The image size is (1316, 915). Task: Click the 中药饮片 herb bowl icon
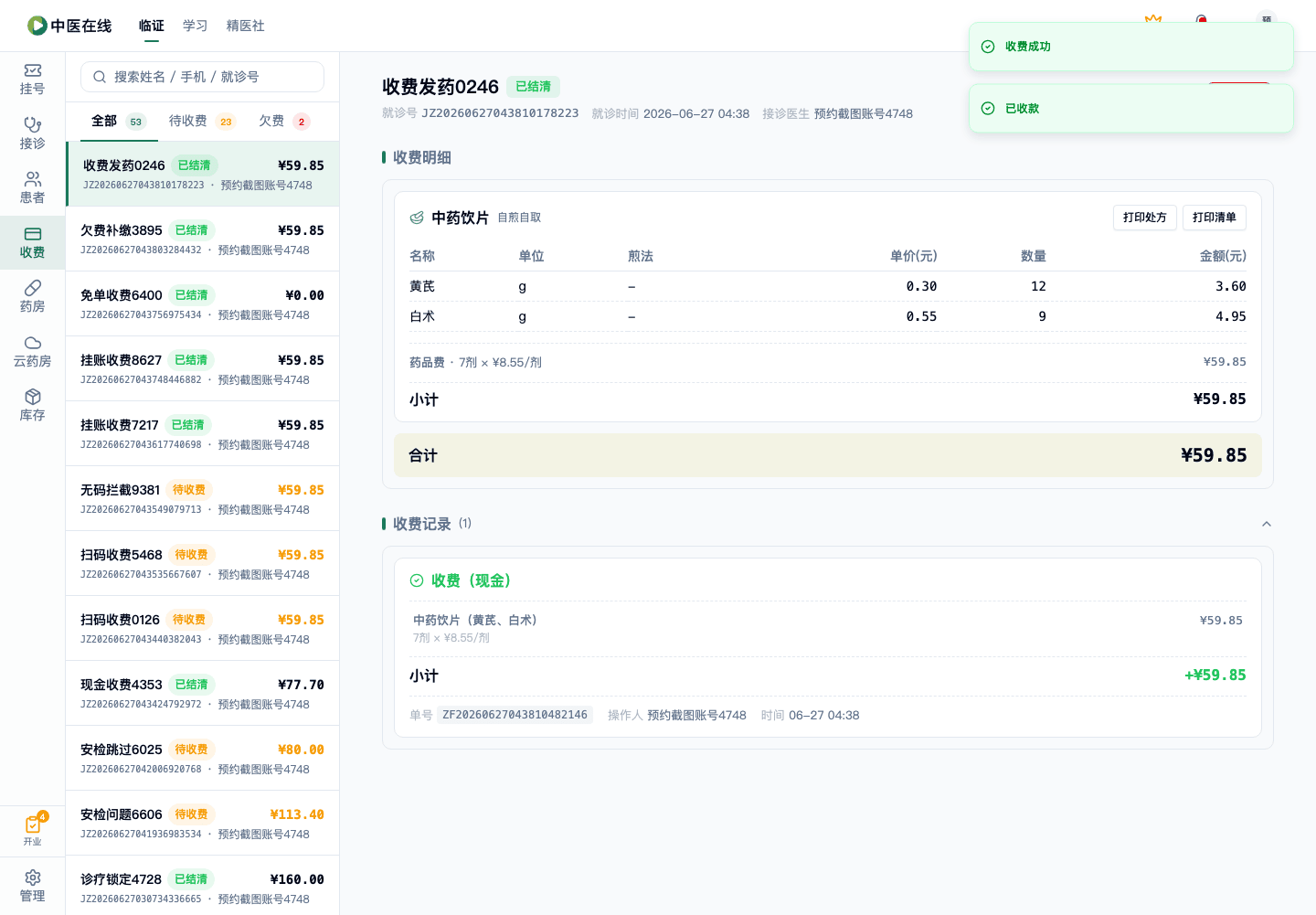(417, 218)
